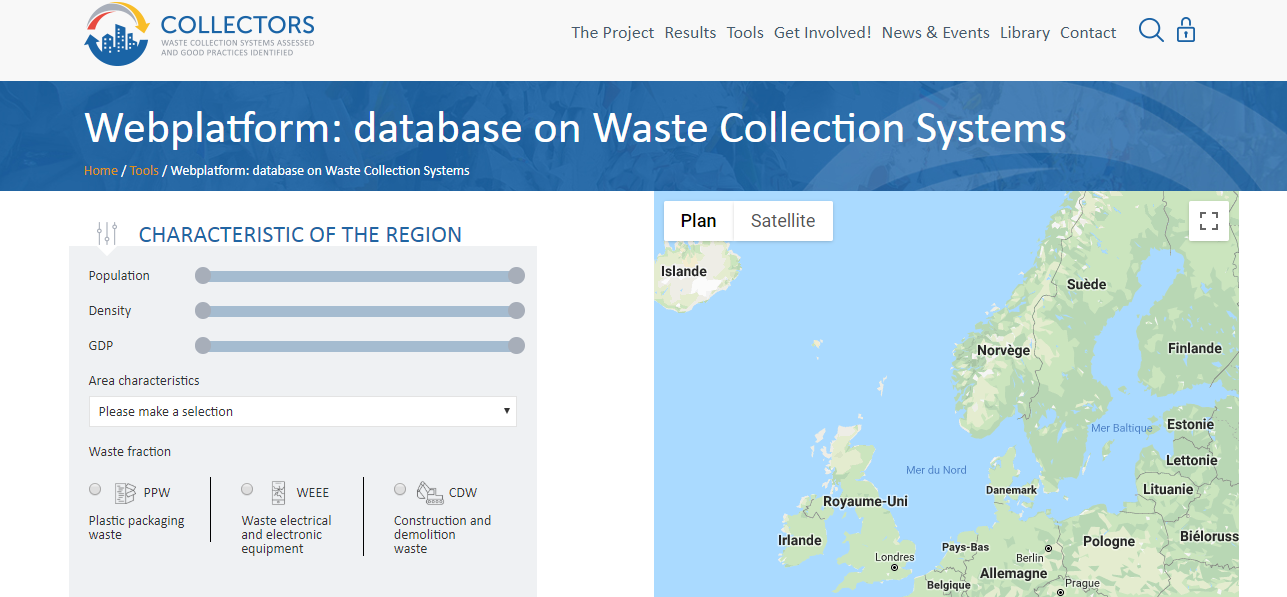Click the PPW plastic packaging icon

point(125,492)
